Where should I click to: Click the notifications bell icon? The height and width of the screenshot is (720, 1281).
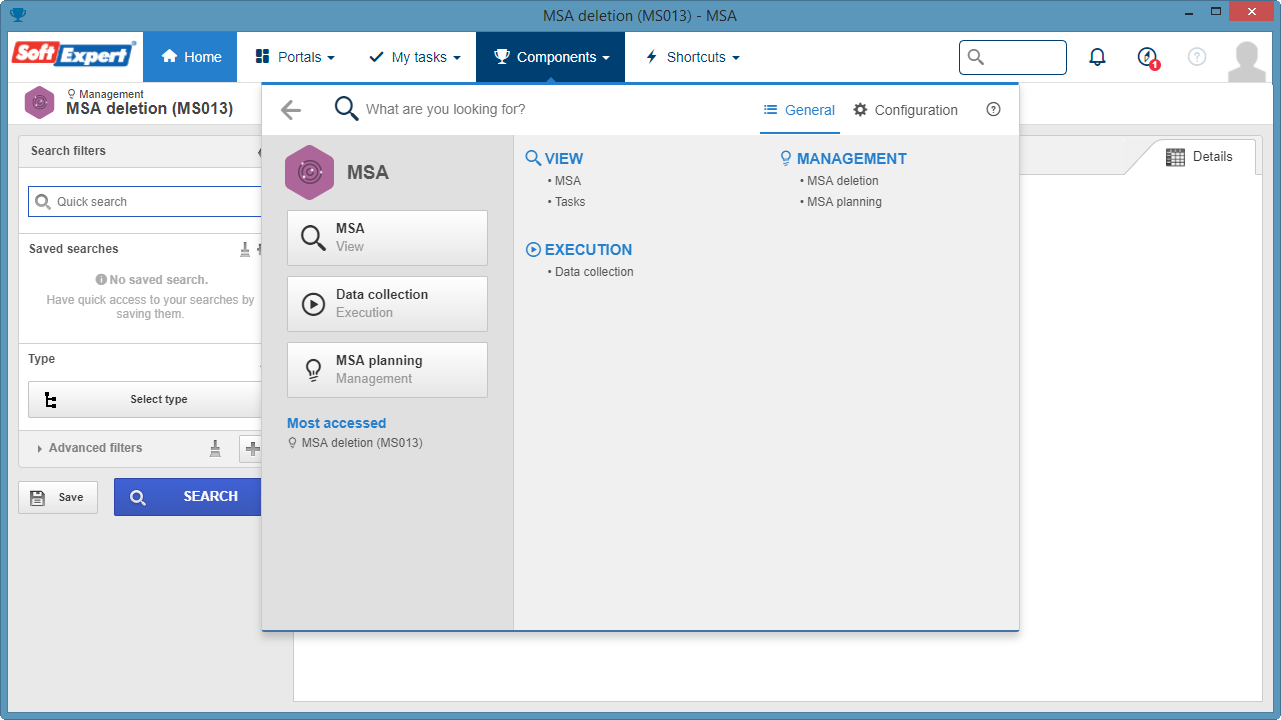1097,57
